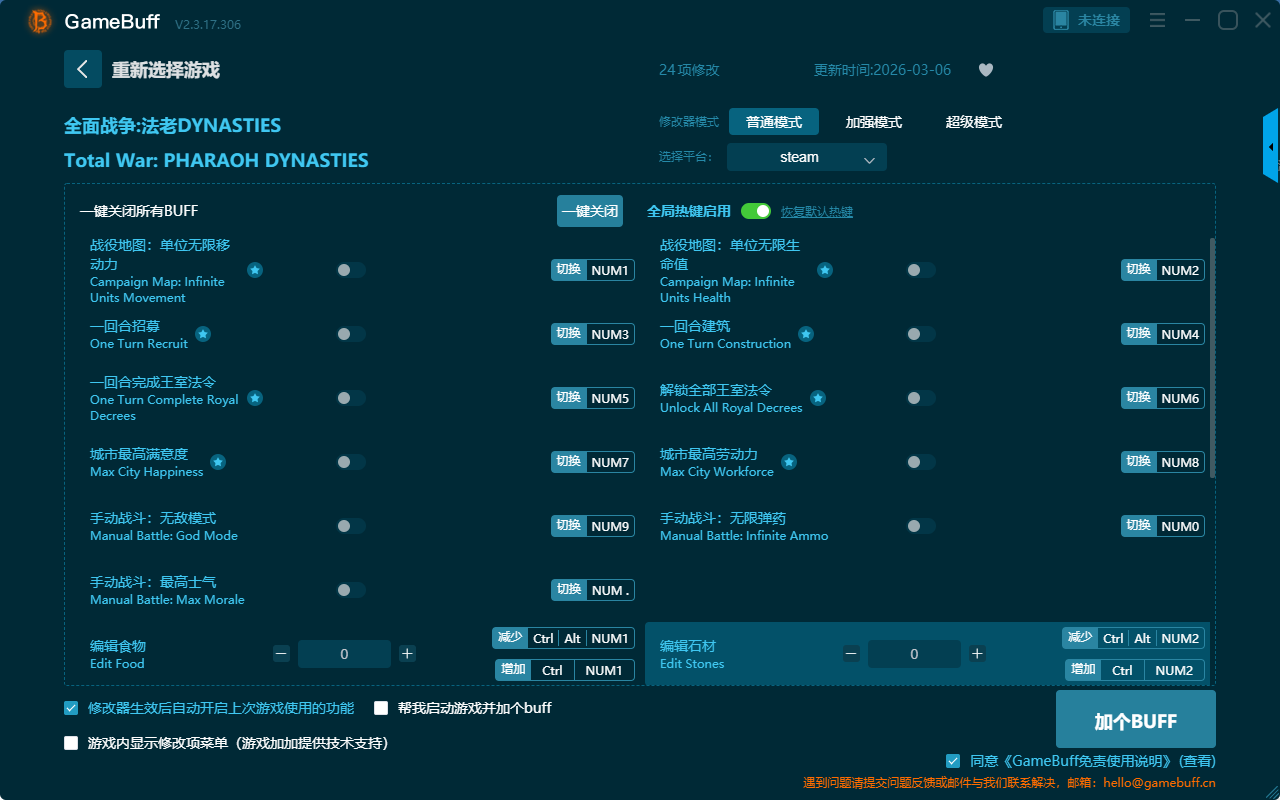Disable the global hotkey toggle

756,211
